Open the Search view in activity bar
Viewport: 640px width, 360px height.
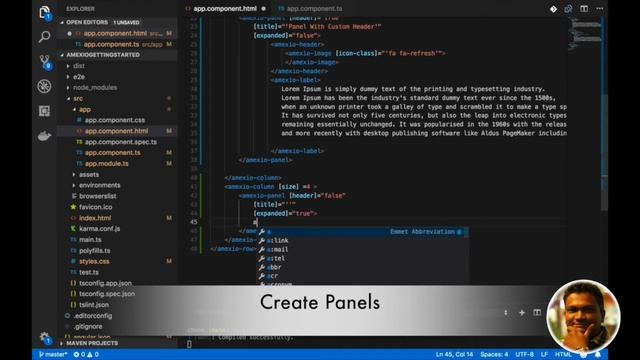click(x=44, y=37)
